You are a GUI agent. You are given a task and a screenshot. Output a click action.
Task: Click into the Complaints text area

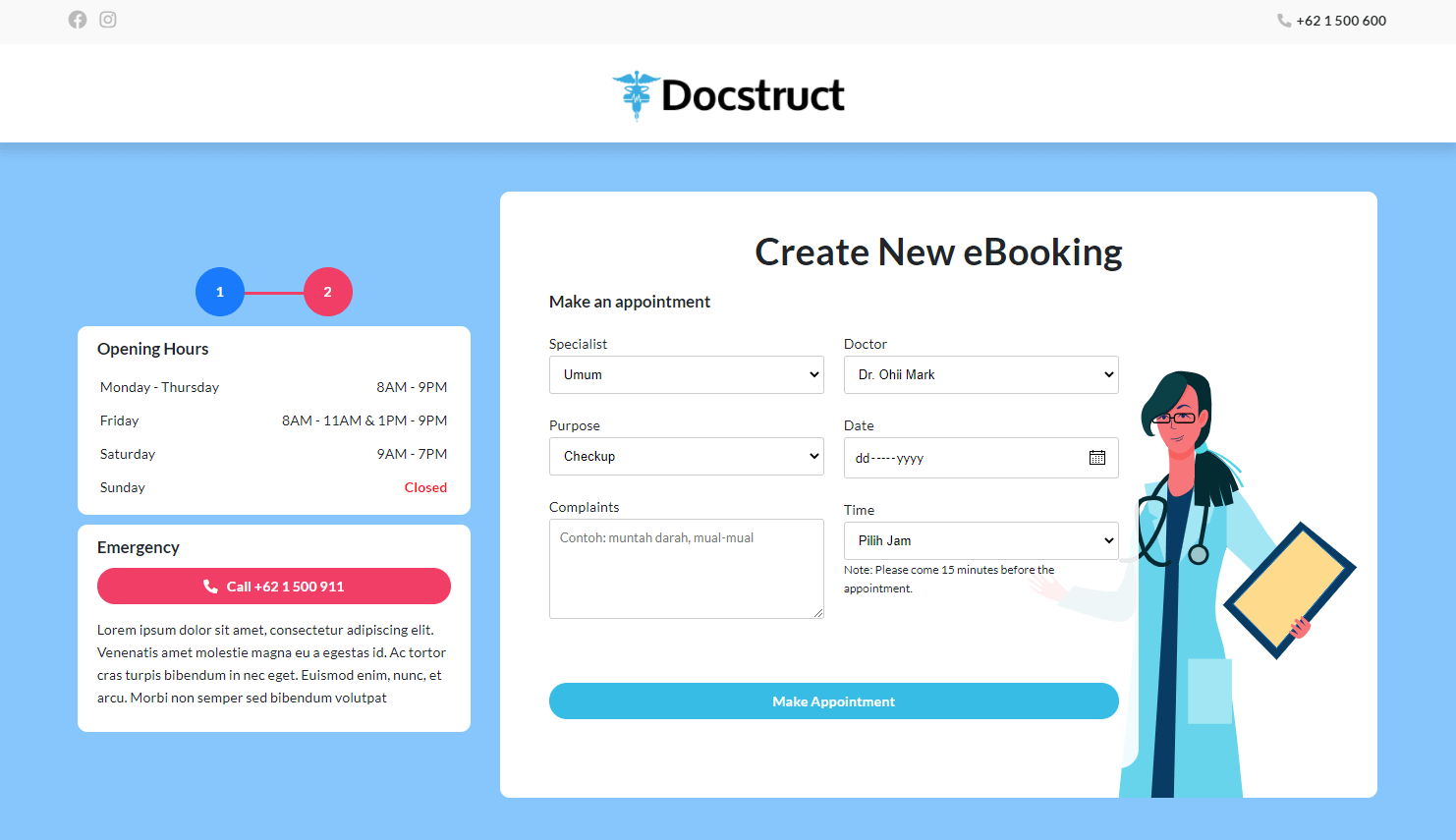[687, 569]
